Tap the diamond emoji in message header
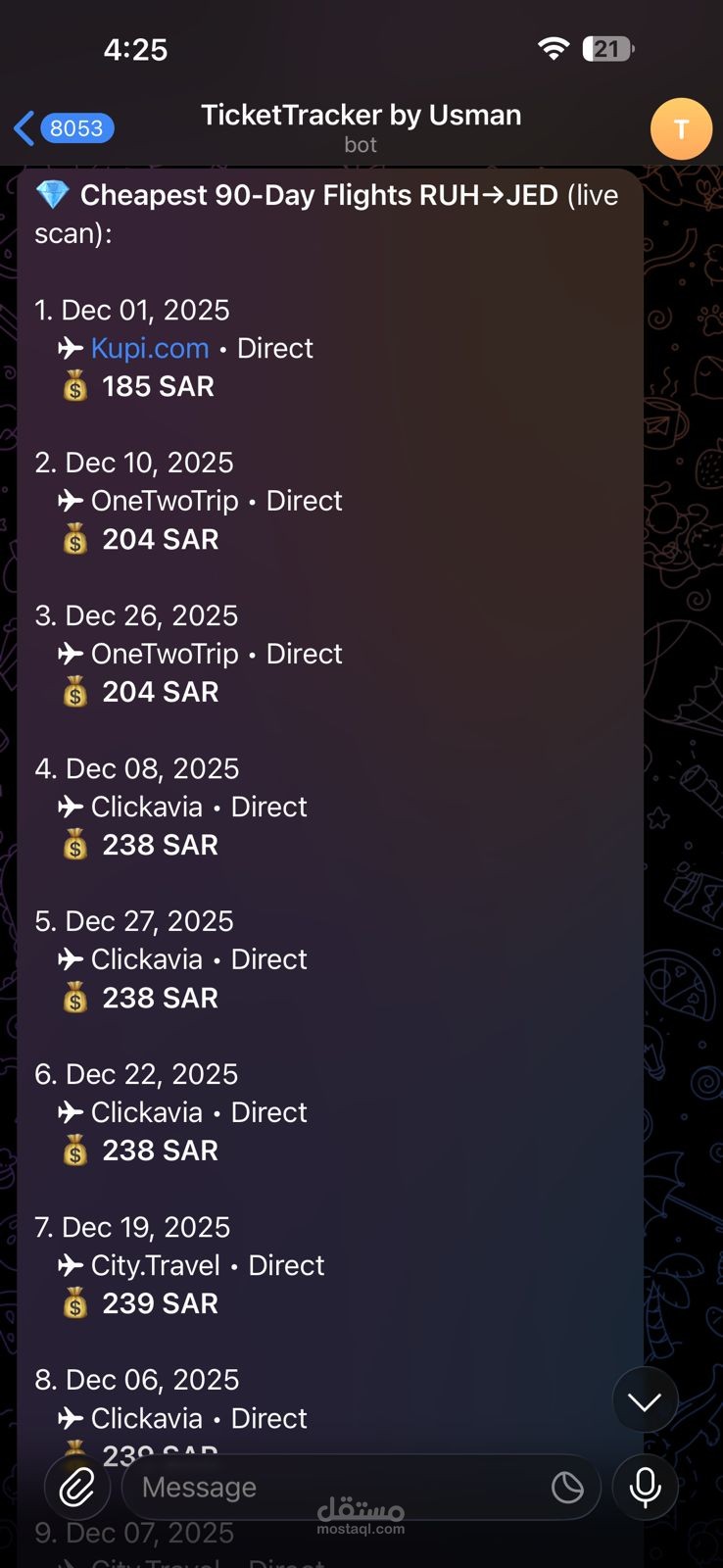The image size is (723, 1568). (52, 195)
